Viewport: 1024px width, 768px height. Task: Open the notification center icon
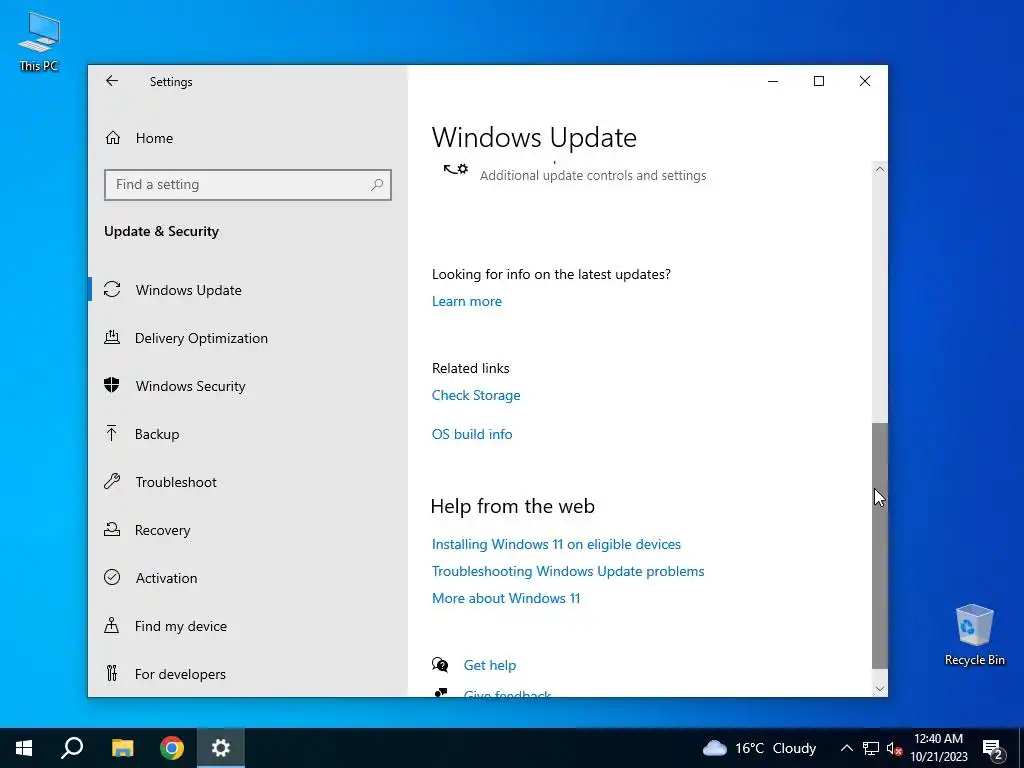pos(993,749)
